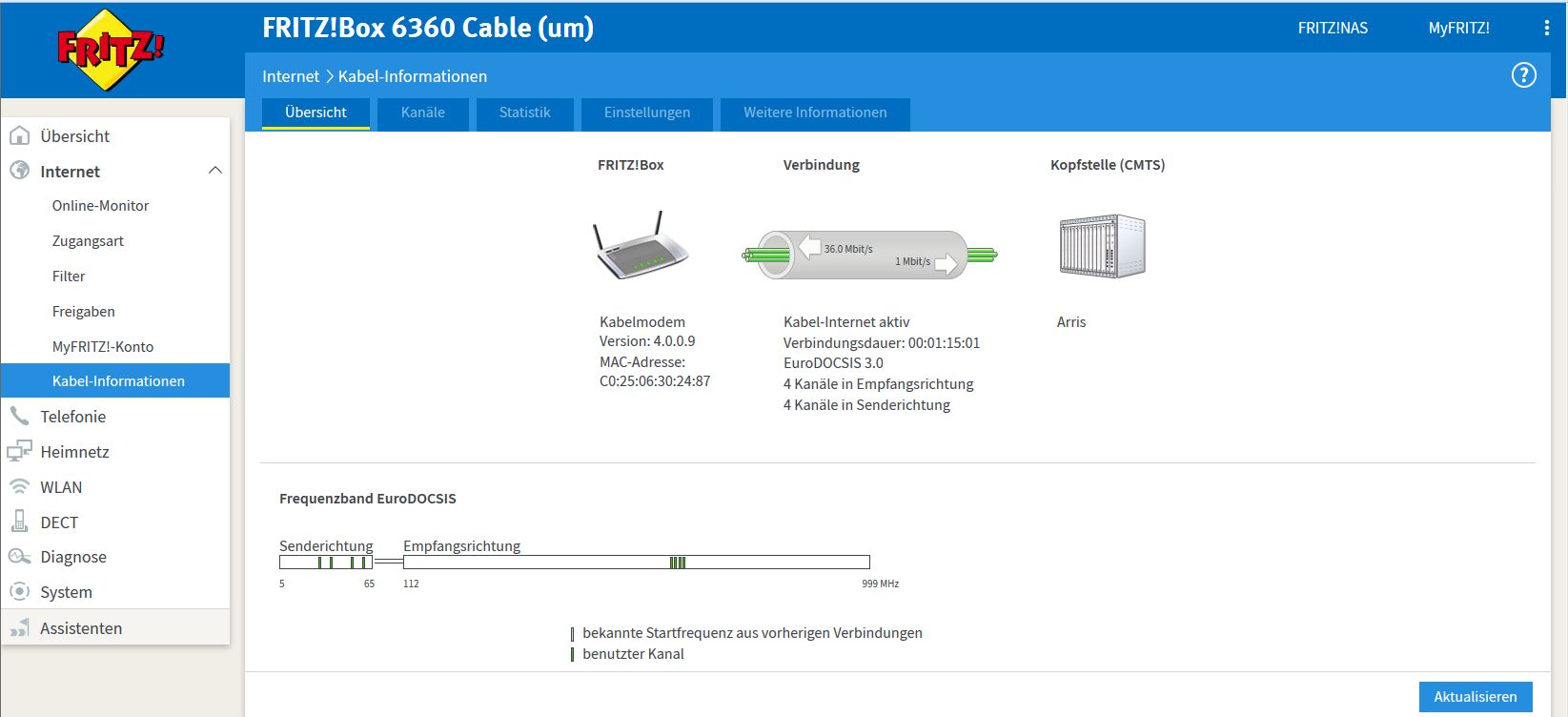Click the Internet breadcrumb link
Screen dimensions: 1568x717
(x=291, y=76)
